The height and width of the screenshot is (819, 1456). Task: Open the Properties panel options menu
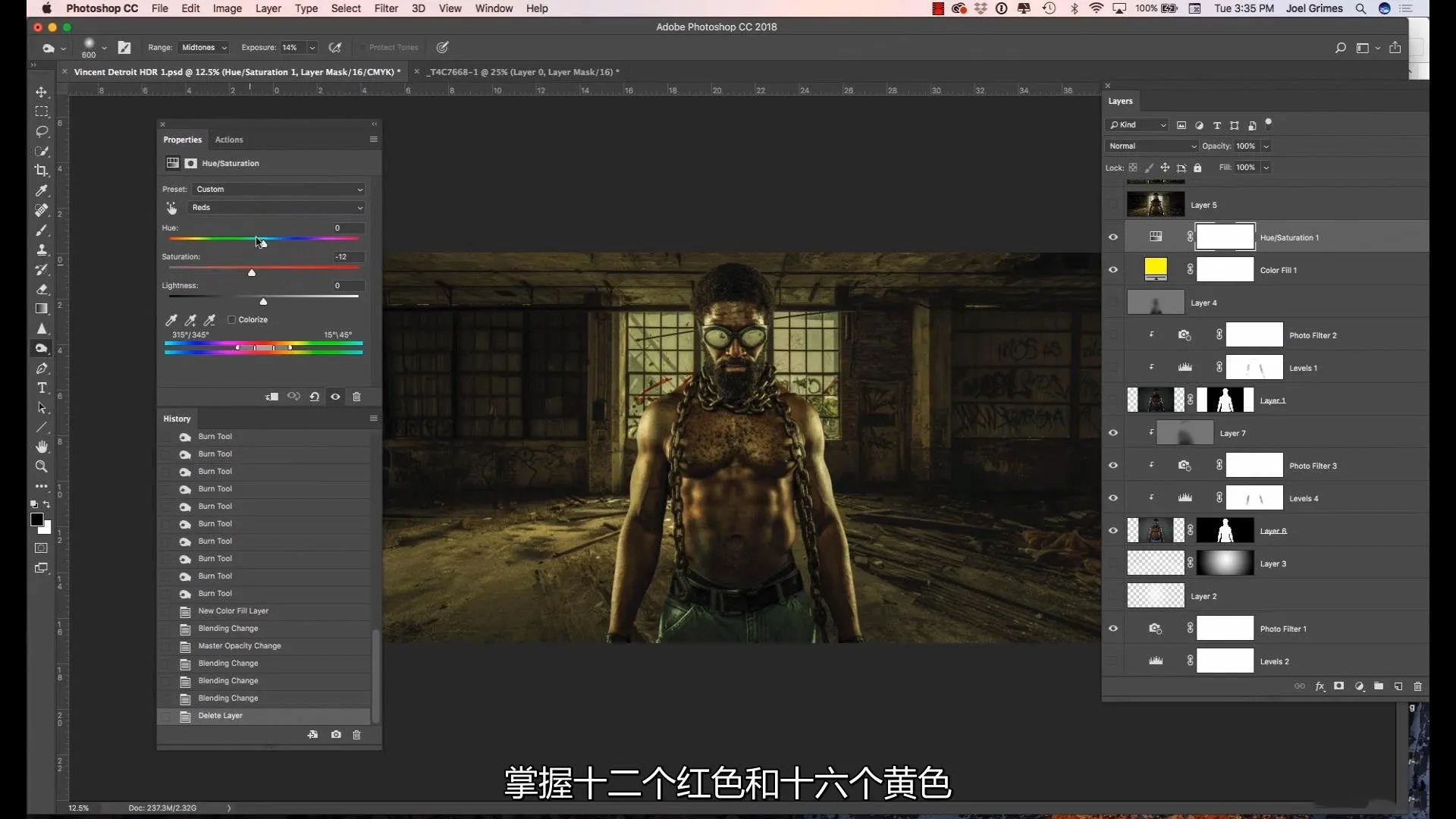pyautogui.click(x=373, y=140)
